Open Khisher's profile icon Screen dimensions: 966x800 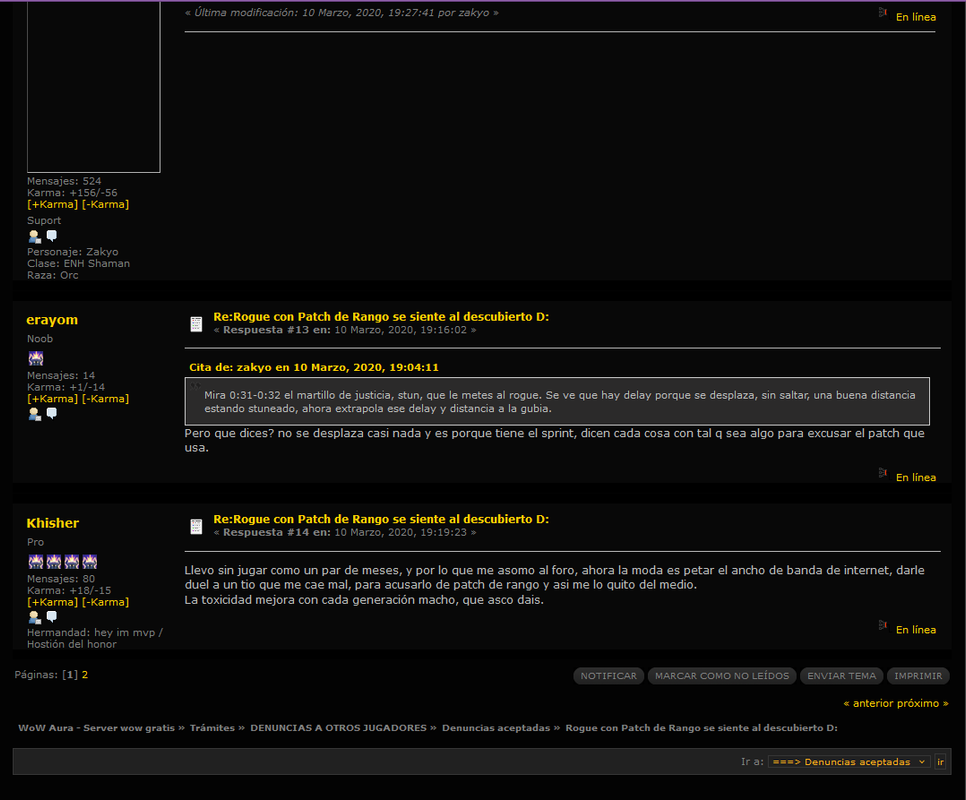coord(34,618)
